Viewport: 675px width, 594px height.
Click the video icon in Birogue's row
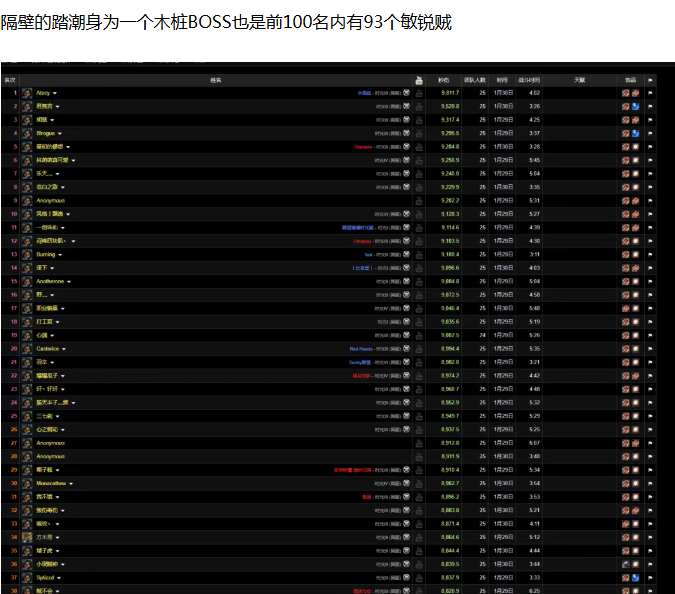pos(419,133)
